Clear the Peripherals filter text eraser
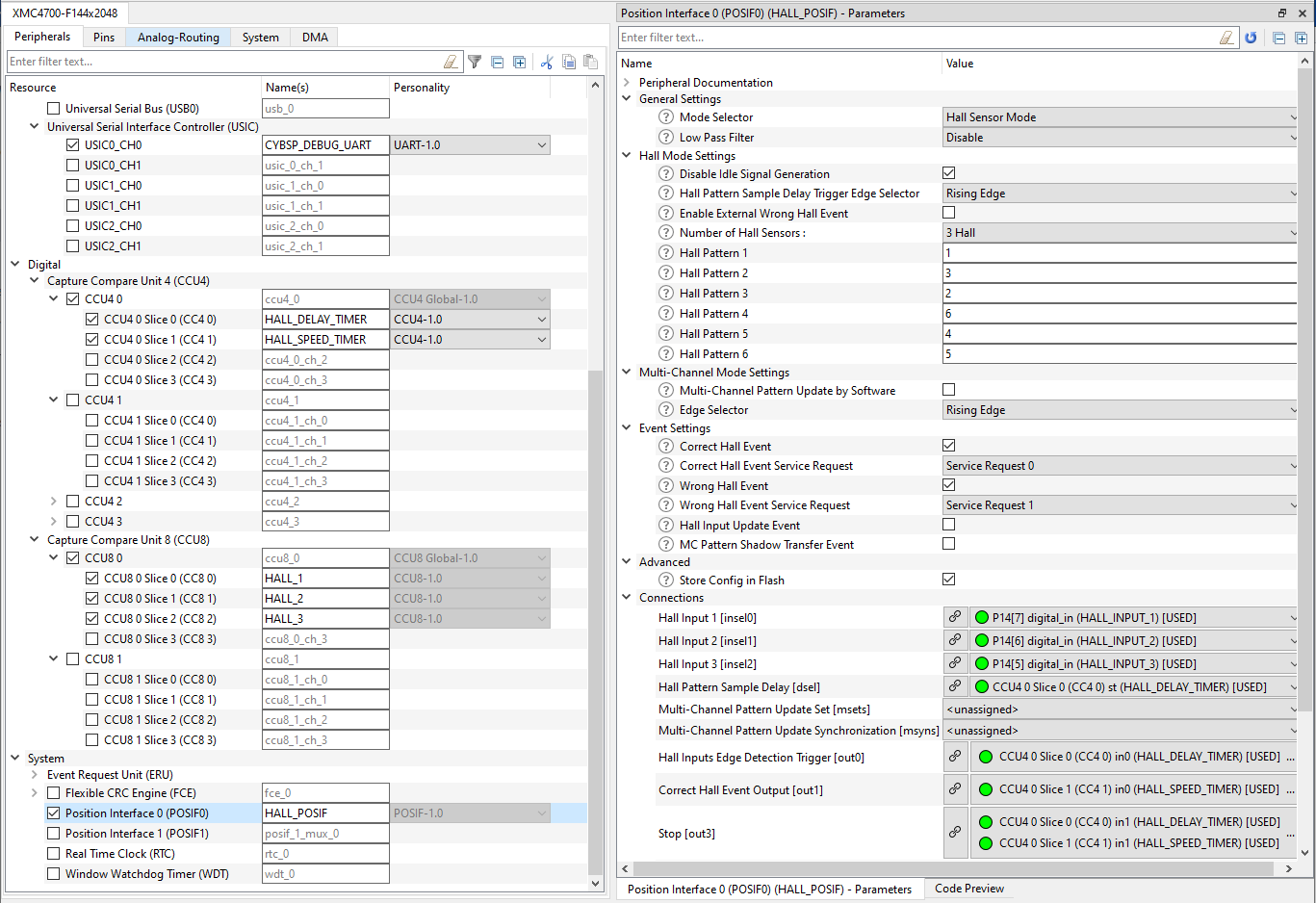1316x903 pixels. coord(451,62)
